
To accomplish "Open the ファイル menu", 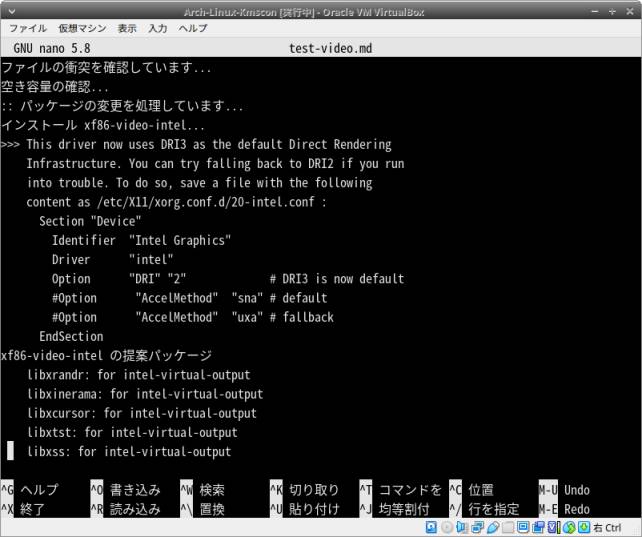I will (28, 28).
